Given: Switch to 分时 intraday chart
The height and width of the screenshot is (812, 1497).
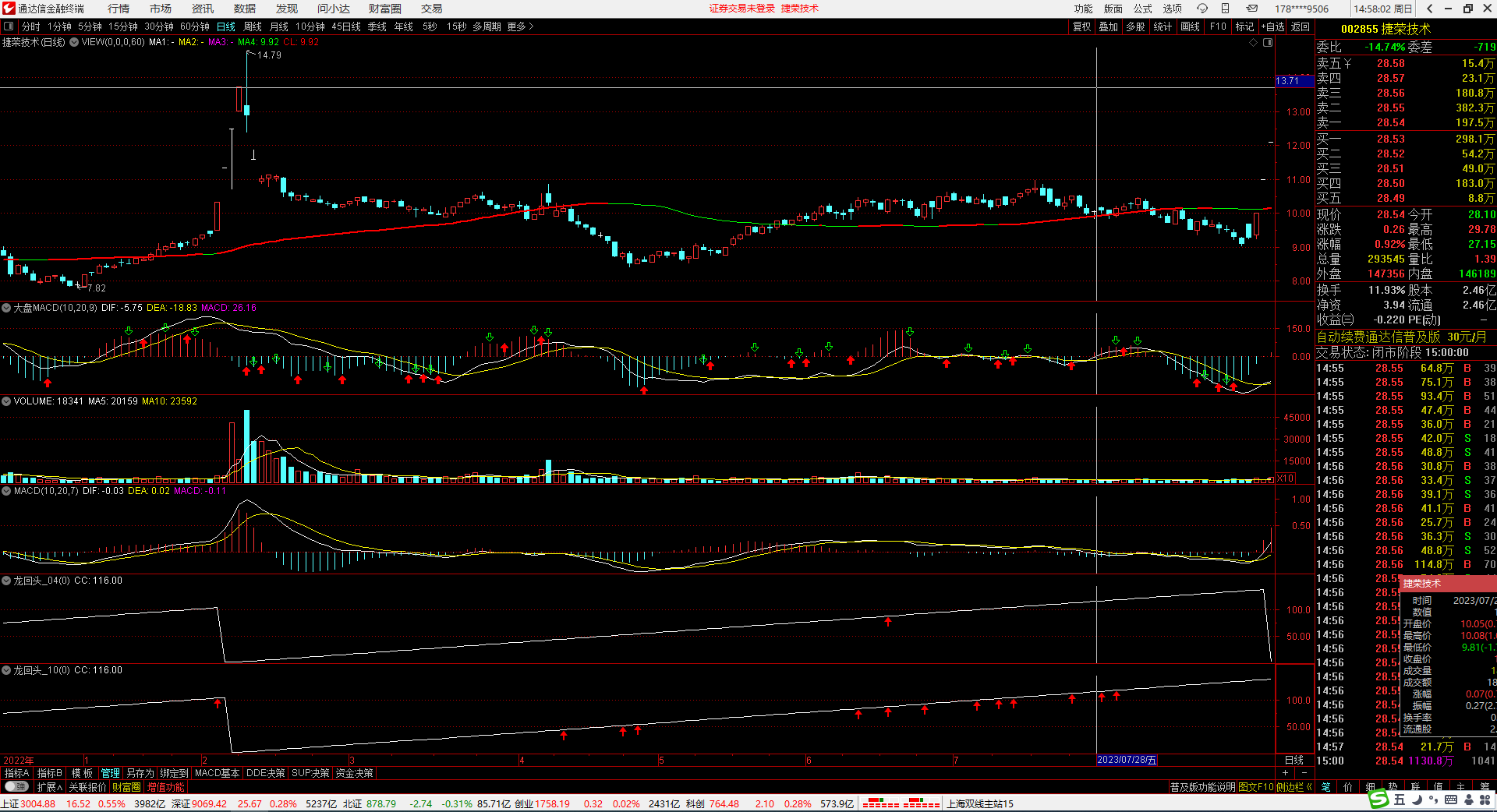Looking at the screenshot, I should tap(31, 26).
